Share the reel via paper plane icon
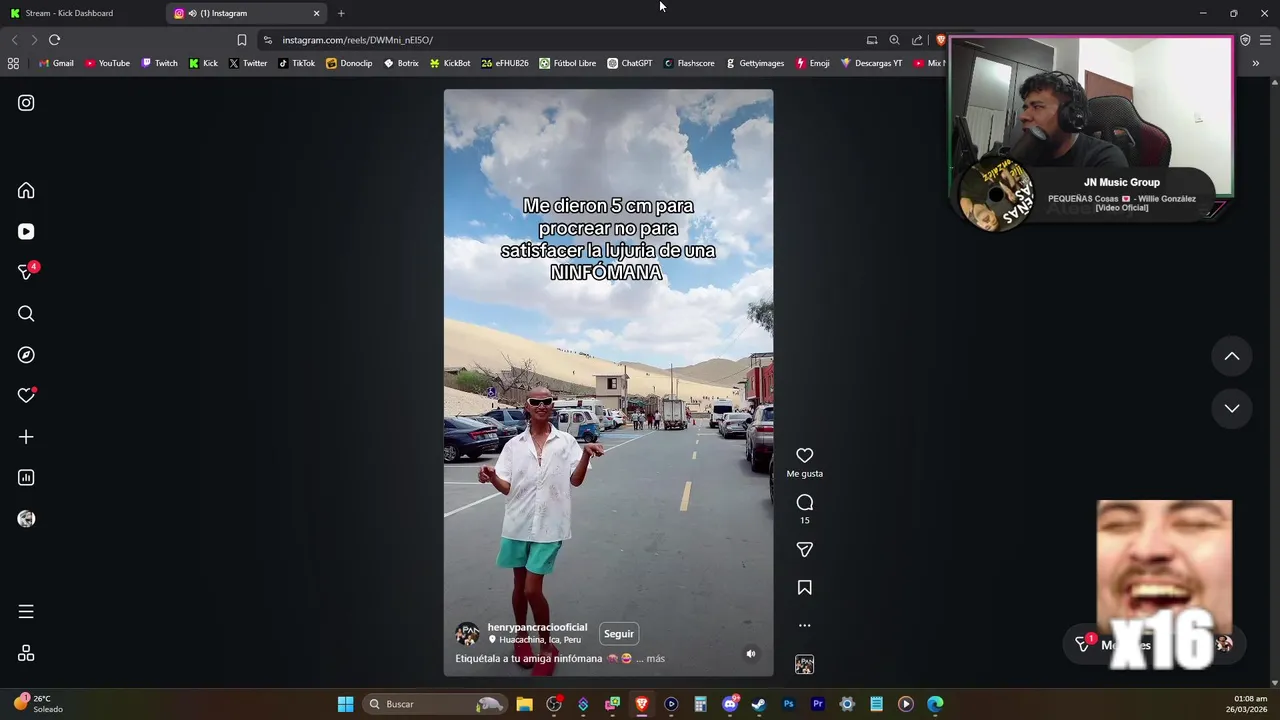Viewport: 1280px width, 720px height. pyautogui.click(x=804, y=550)
